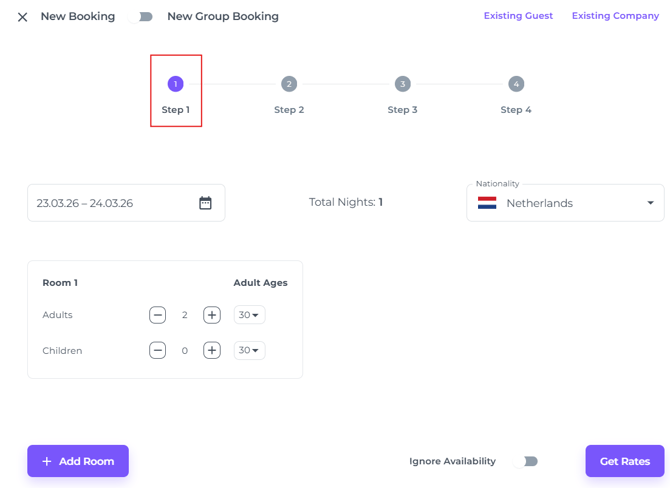Toggle the New Group Booking switch
This screenshot has height=488, width=670.
point(143,17)
